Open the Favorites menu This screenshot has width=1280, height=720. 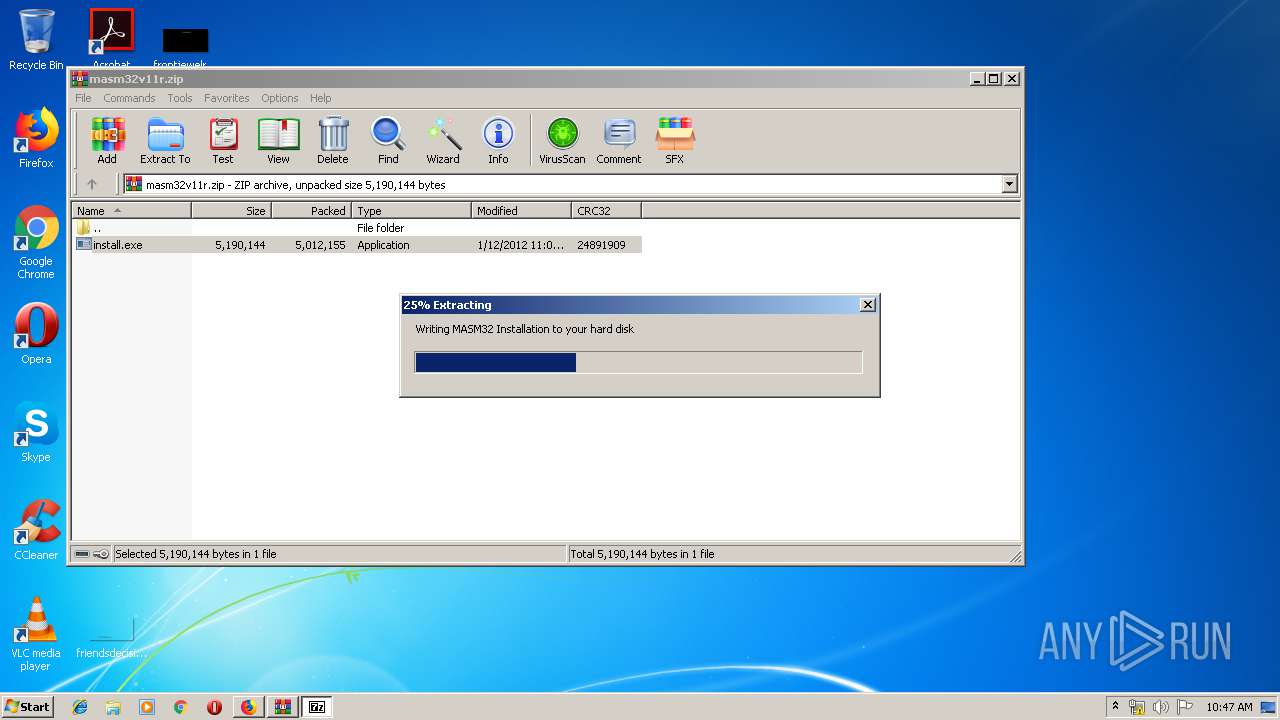tap(227, 98)
